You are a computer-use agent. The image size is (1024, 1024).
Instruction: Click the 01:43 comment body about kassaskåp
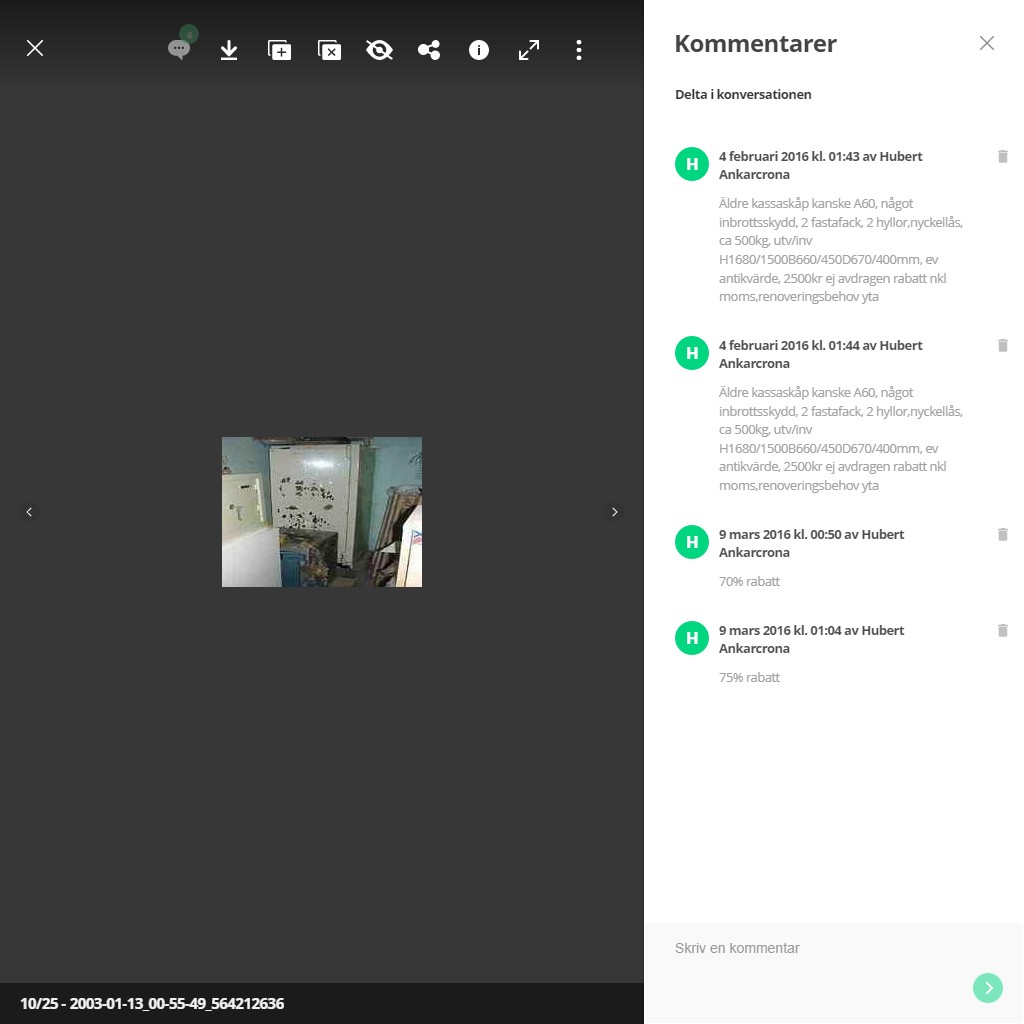pyautogui.click(x=840, y=250)
